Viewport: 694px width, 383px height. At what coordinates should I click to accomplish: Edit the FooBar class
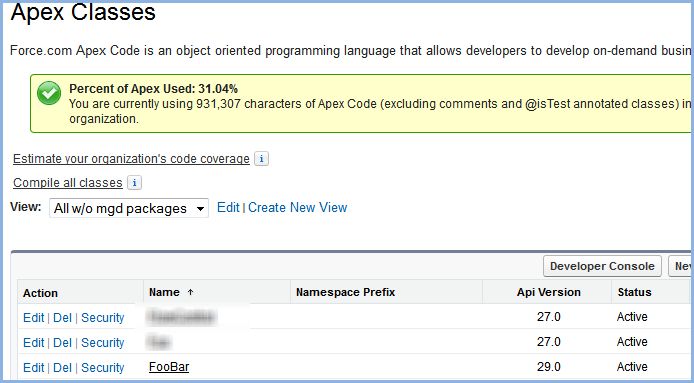[x=34, y=368]
